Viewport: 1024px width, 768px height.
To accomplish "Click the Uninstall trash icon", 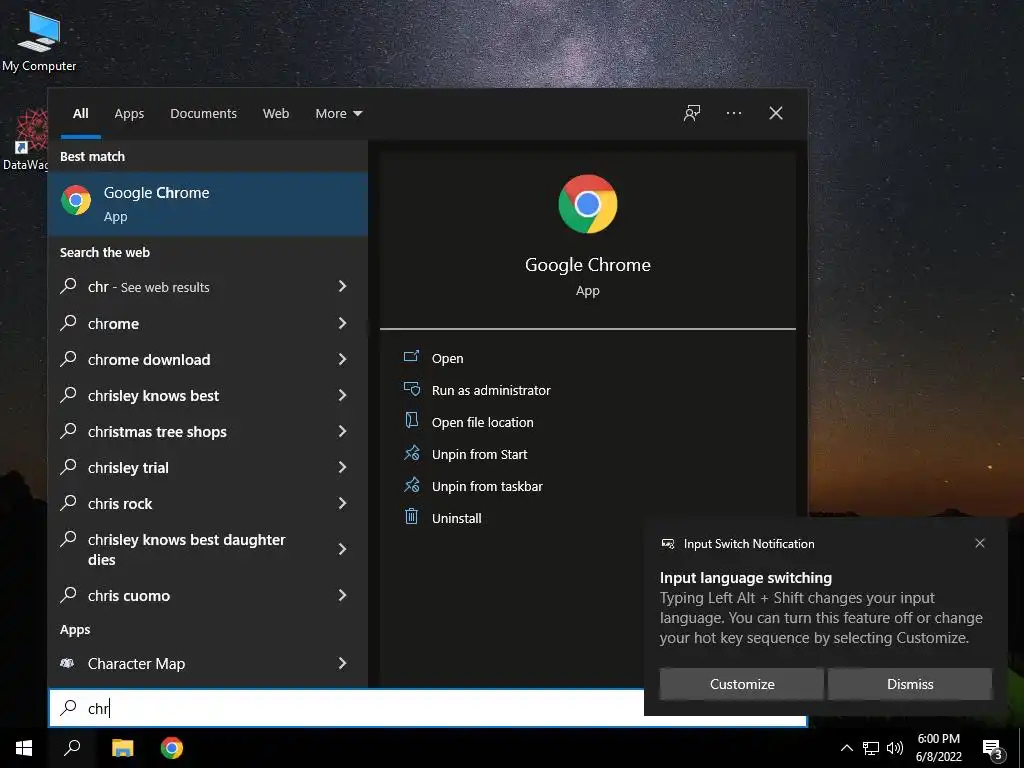I will [411, 517].
